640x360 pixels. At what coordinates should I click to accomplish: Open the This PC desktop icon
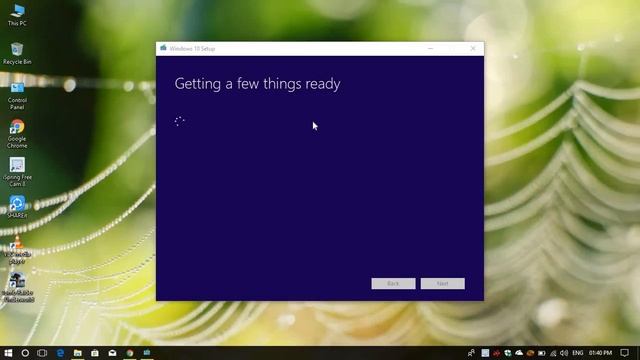[x=17, y=16]
